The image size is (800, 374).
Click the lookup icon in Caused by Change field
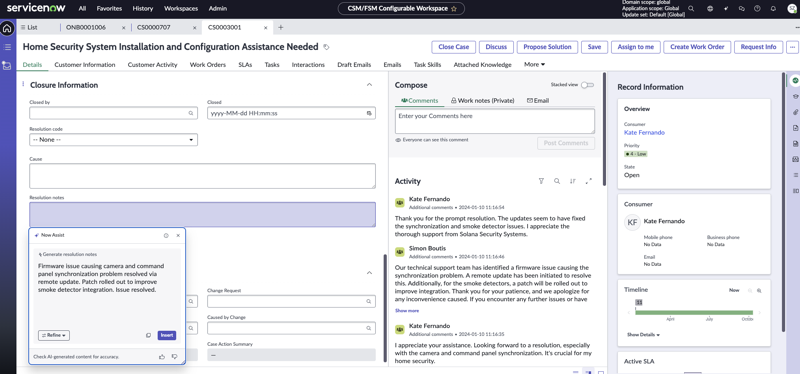pyautogui.click(x=369, y=328)
